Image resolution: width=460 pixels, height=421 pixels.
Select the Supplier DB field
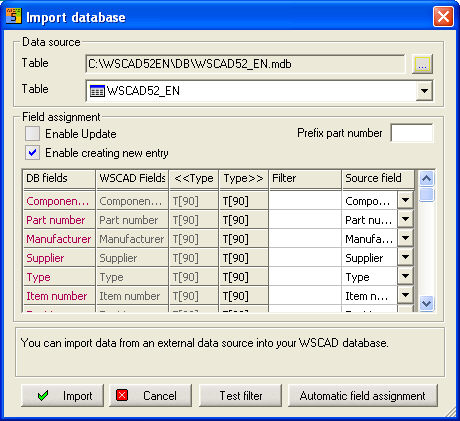[x=59, y=258]
